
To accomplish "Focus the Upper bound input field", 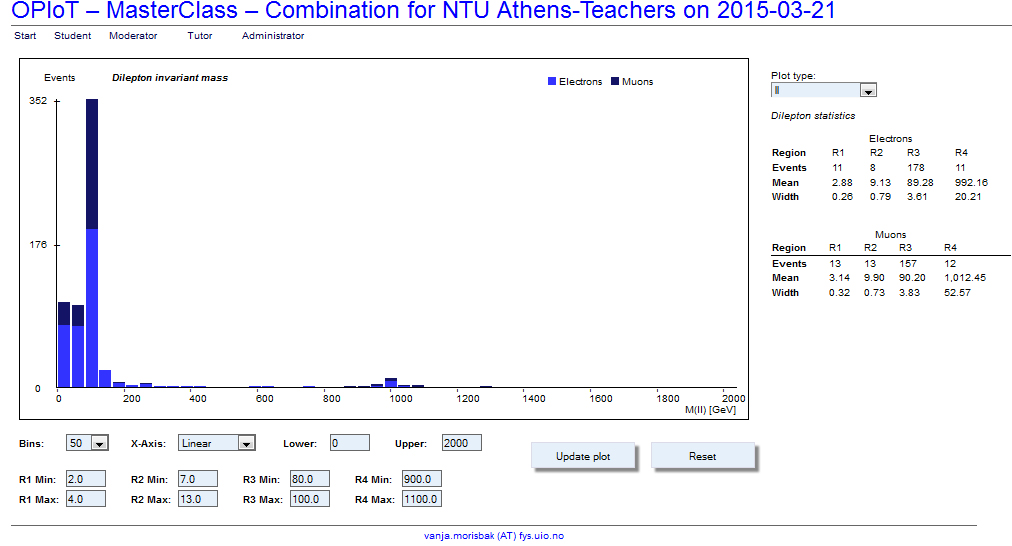I will [x=461, y=443].
